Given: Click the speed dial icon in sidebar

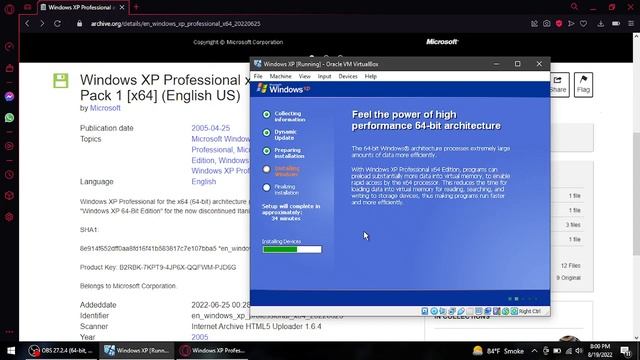Looking at the screenshot, I should (9, 47).
